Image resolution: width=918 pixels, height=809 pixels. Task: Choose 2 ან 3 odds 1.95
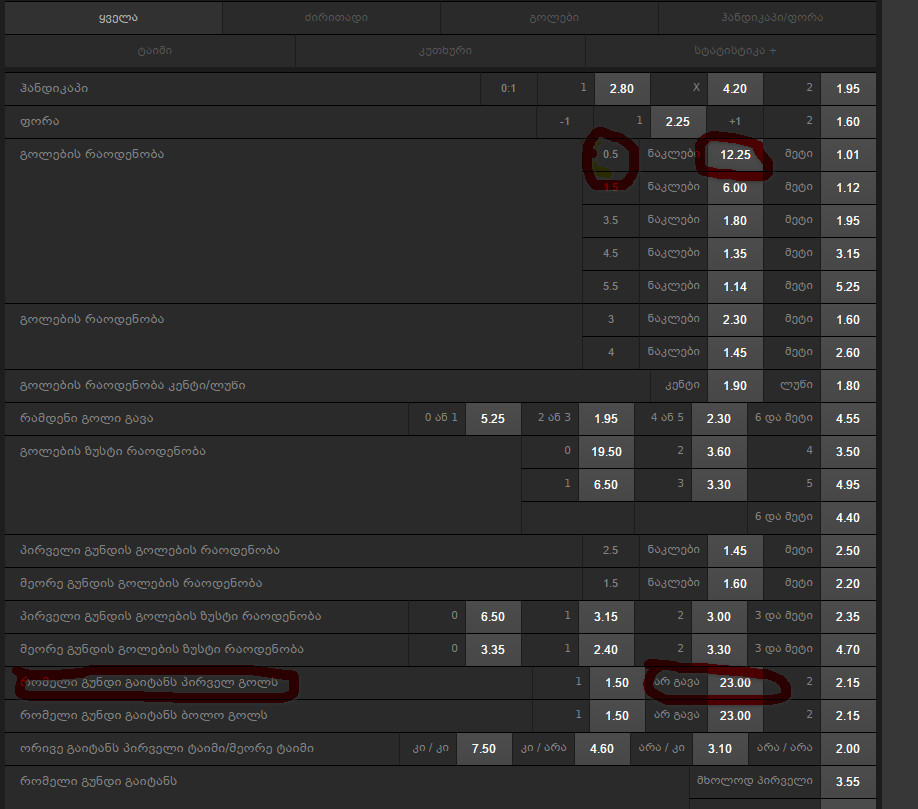pos(606,419)
